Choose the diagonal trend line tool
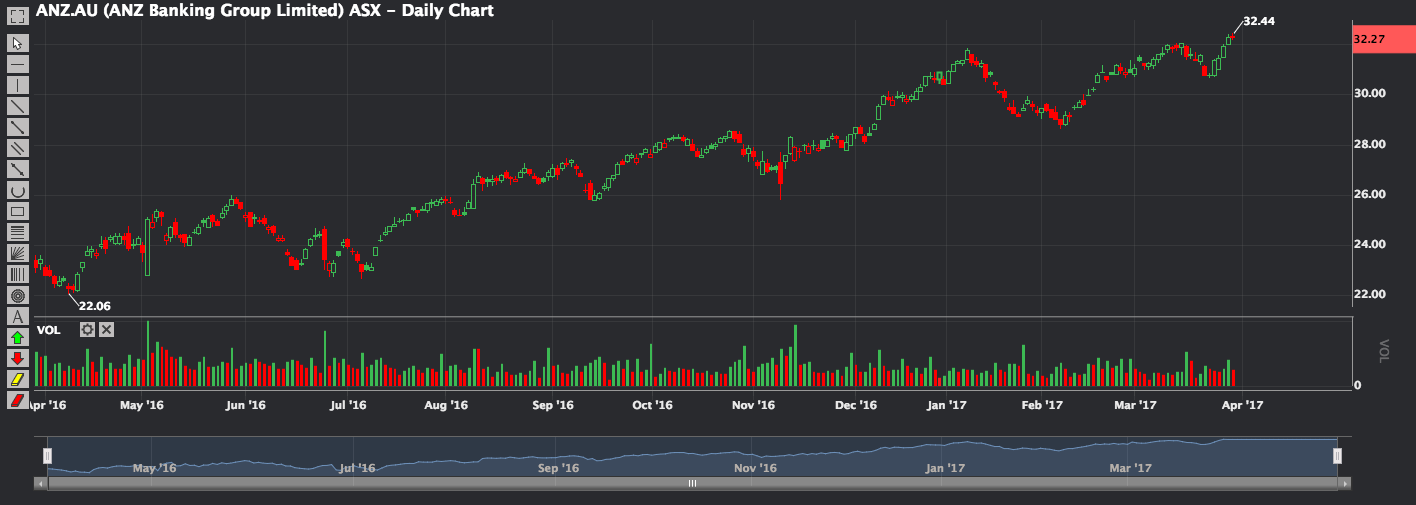Image resolution: width=1416 pixels, height=505 pixels. (x=17, y=106)
